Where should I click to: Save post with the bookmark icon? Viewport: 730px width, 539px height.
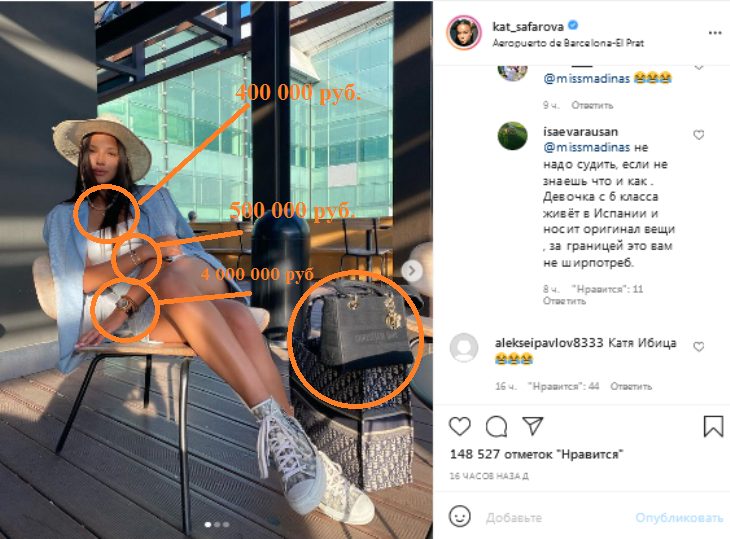pyautogui.click(x=713, y=426)
